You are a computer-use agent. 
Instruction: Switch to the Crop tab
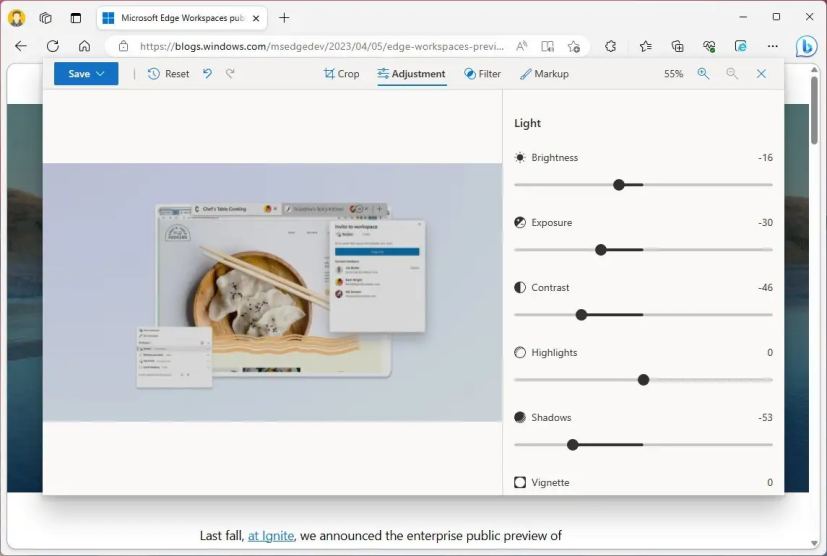click(x=341, y=74)
